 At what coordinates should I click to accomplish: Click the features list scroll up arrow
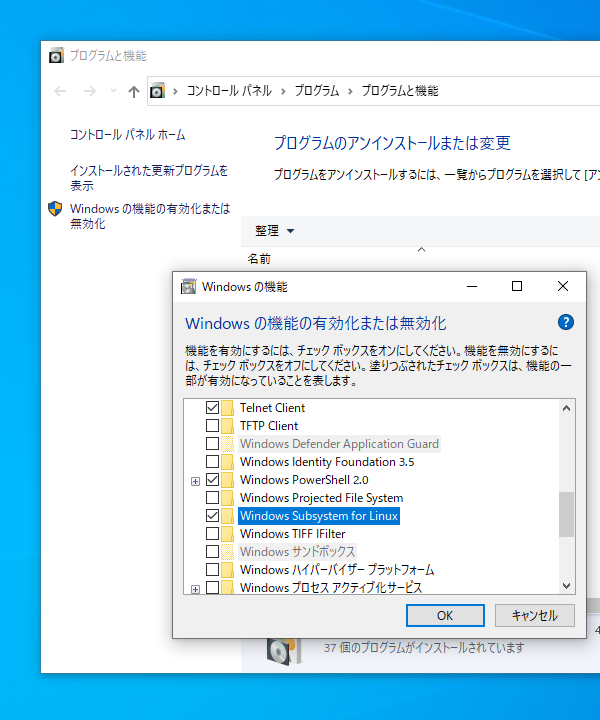click(x=566, y=408)
